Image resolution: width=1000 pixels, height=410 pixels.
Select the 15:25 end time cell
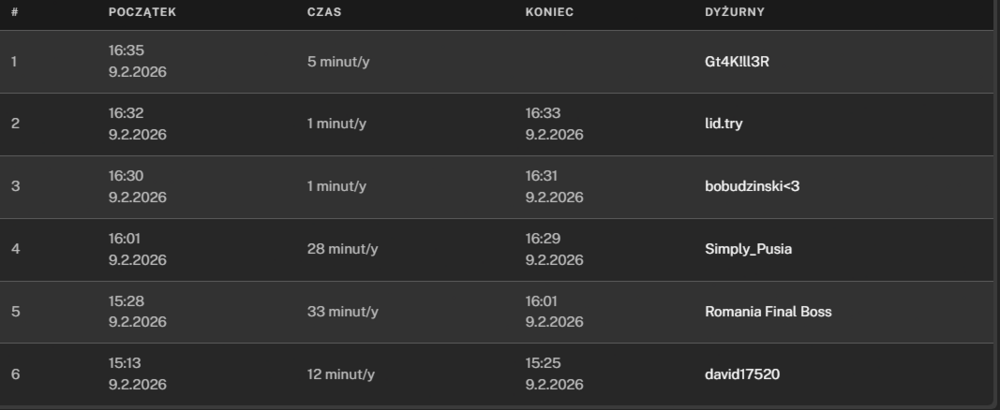coord(543,365)
